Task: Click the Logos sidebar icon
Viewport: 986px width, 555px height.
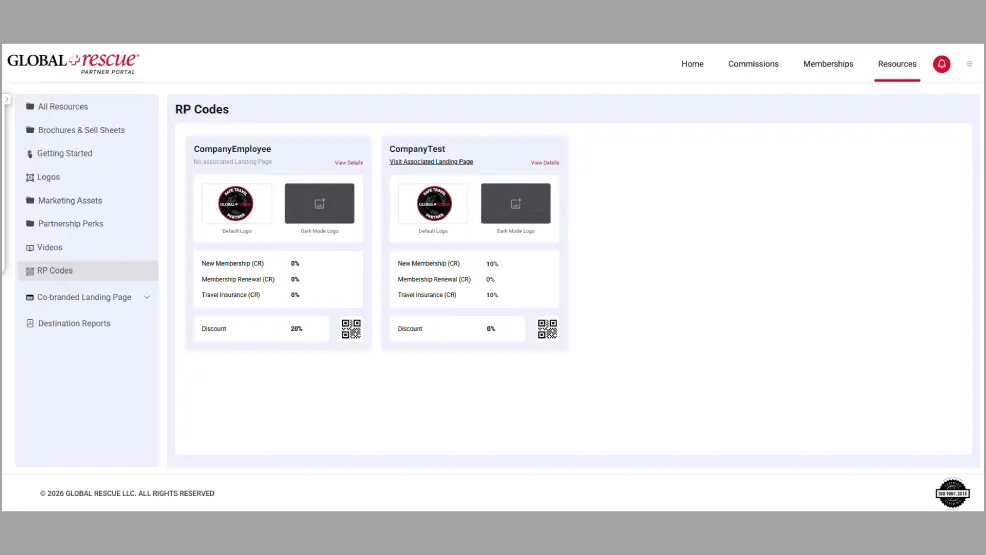Action: (30, 177)
